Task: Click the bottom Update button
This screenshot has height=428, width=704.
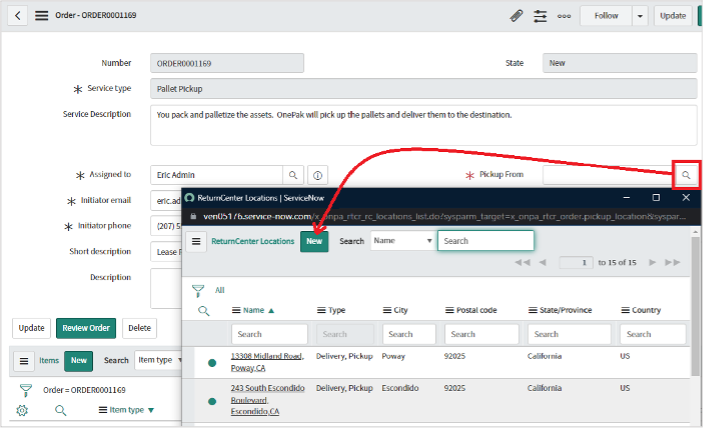Action: (x=31, y=328)
